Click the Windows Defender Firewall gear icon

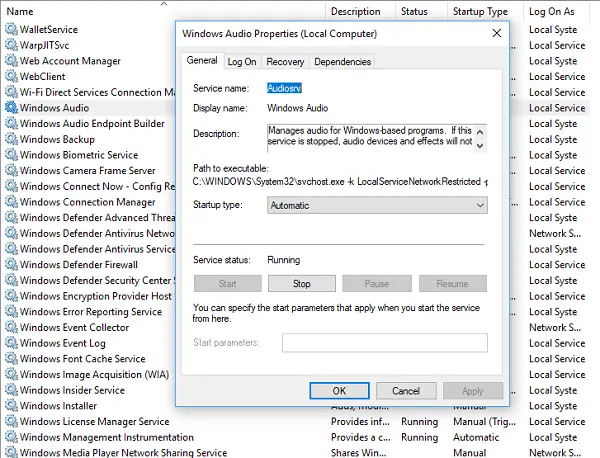pyautogui.click(x=11, y=264)
